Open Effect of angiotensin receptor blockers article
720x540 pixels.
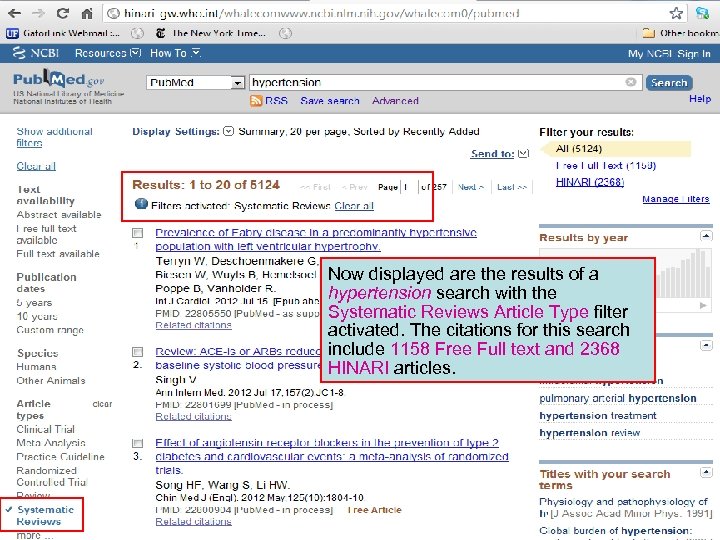332,456
